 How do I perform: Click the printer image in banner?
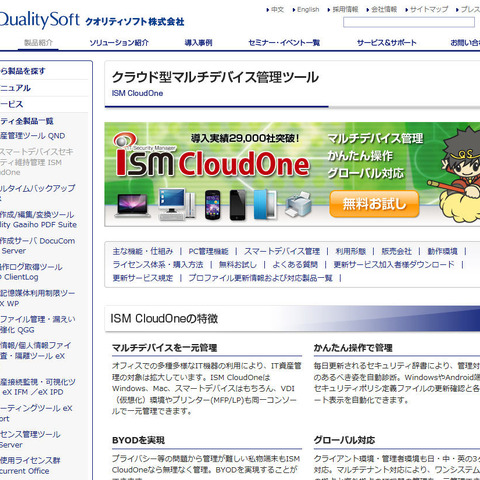pos(298,204)
